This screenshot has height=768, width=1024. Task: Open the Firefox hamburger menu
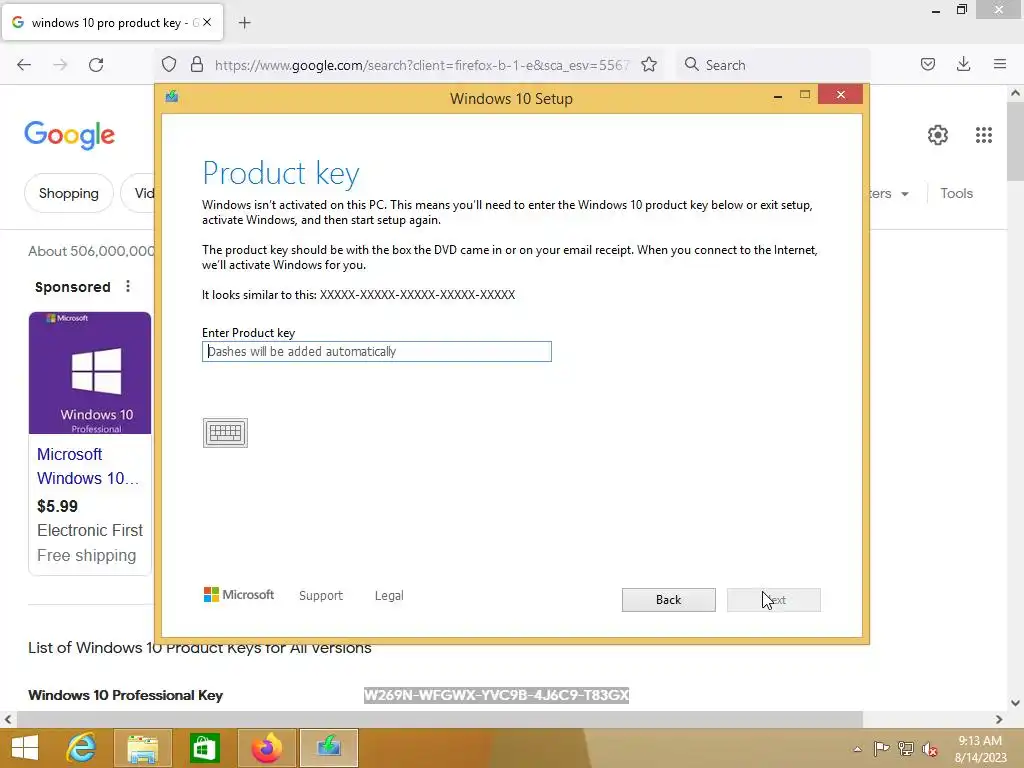click(x=999, y=64)
